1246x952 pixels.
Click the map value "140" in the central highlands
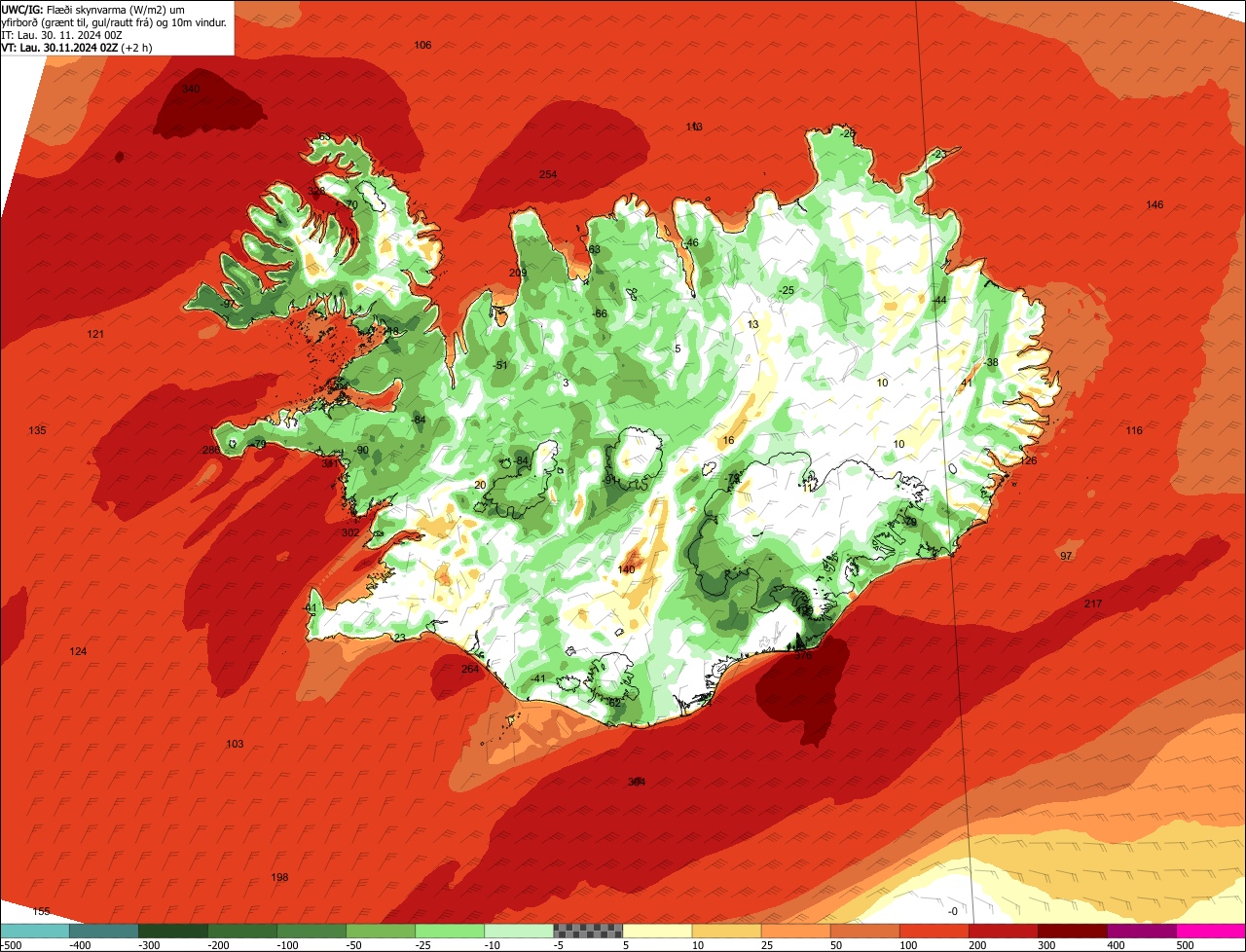pyautogui.click(x=627, y=570)
